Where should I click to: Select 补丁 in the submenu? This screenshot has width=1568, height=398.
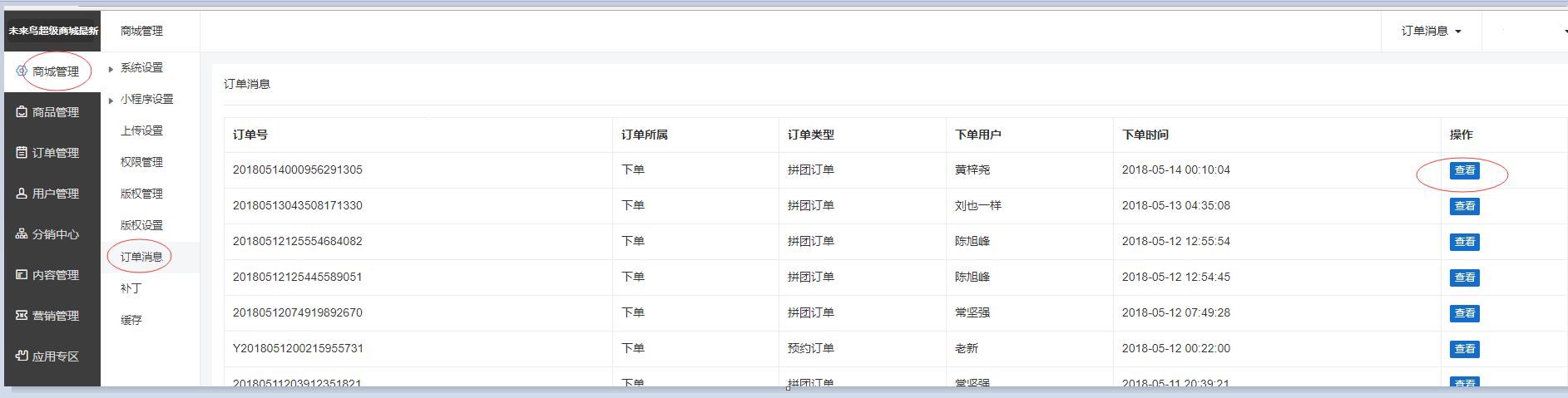tap(131, 288)
